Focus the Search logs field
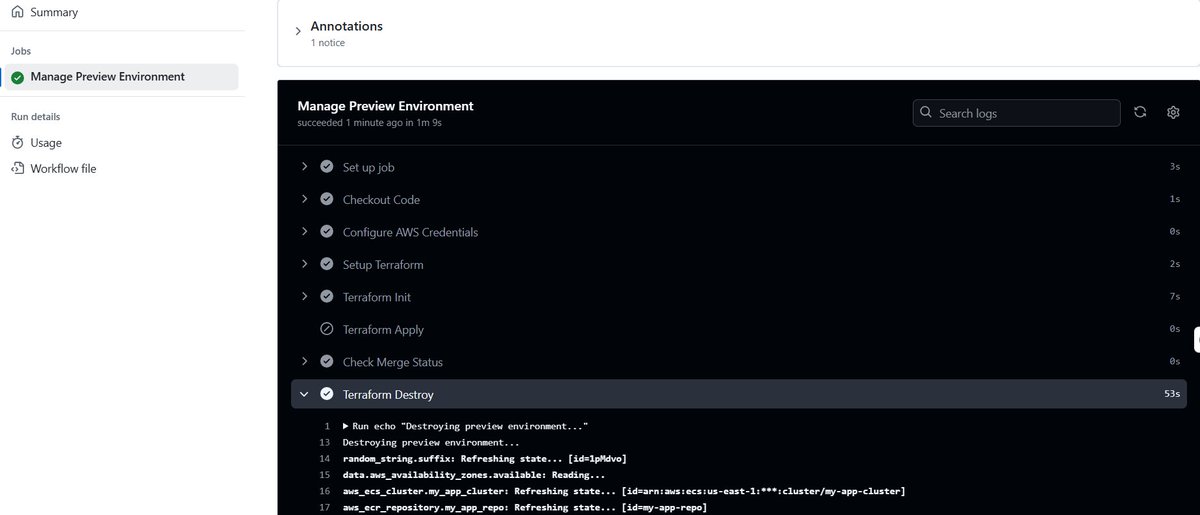This screenshot has width=1200, height=515. click(1016, 113)
